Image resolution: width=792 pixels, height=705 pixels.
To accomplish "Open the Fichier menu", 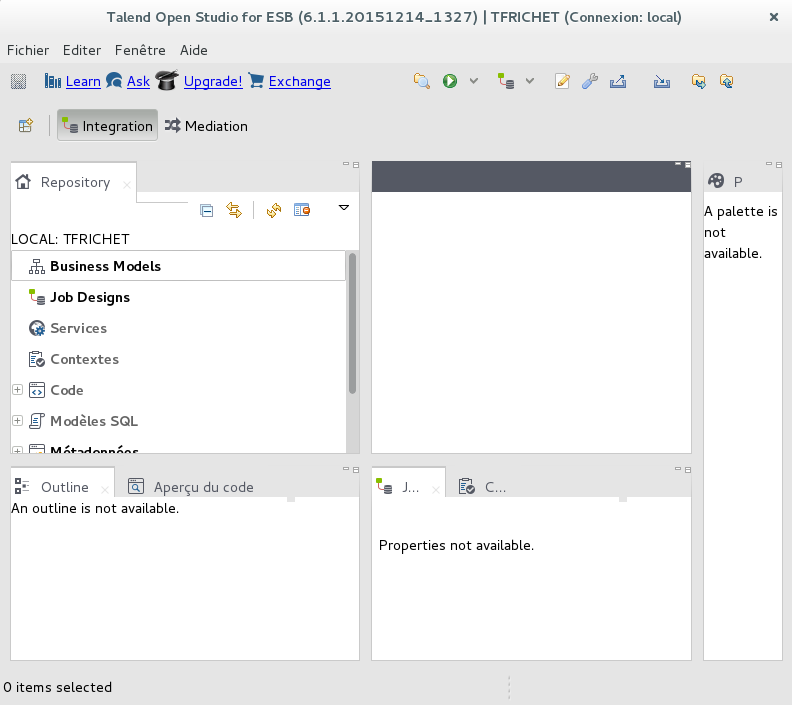I will (x=28, y=50).
